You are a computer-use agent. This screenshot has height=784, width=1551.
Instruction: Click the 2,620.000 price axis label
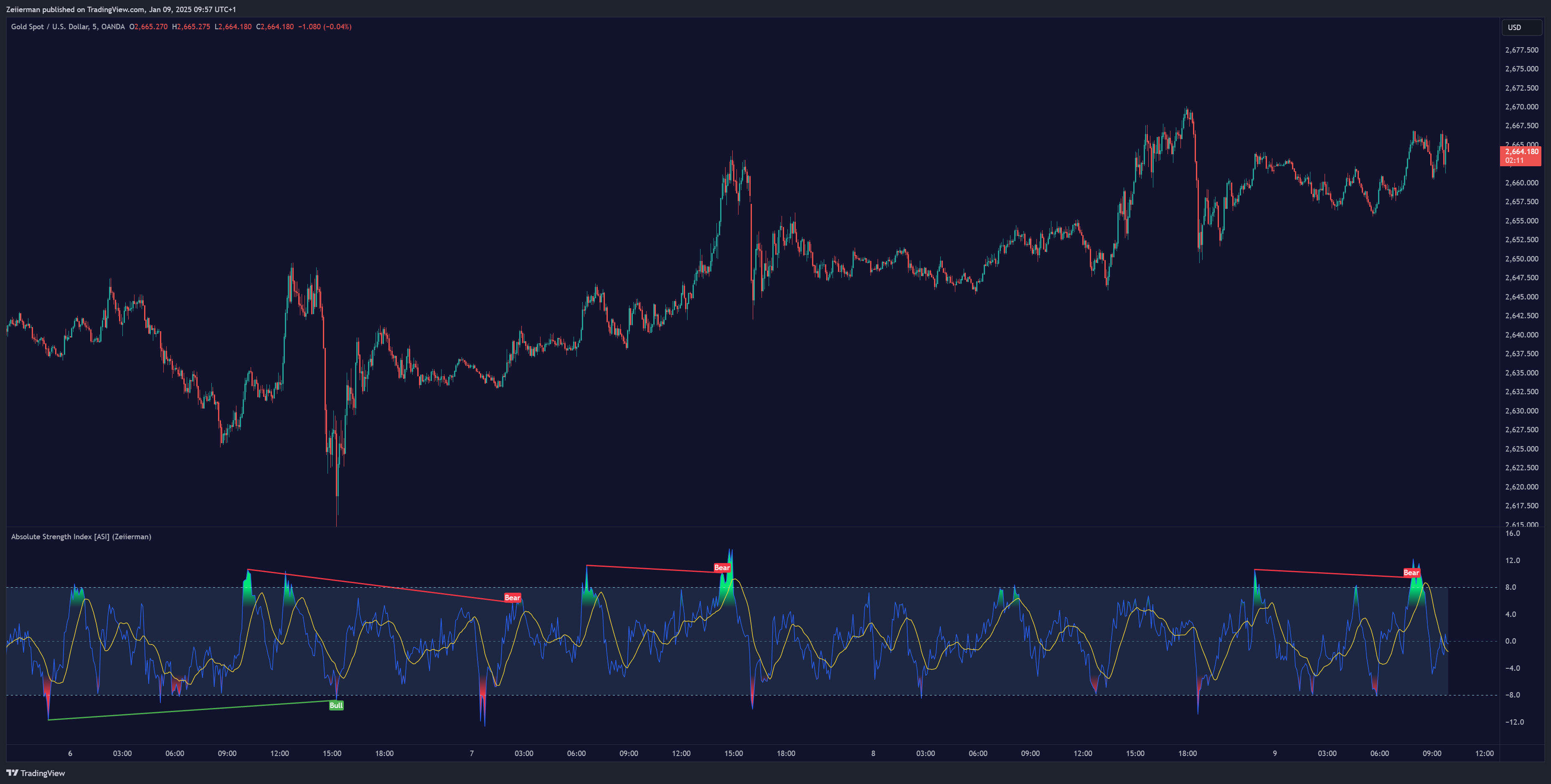click(1521, 487)
